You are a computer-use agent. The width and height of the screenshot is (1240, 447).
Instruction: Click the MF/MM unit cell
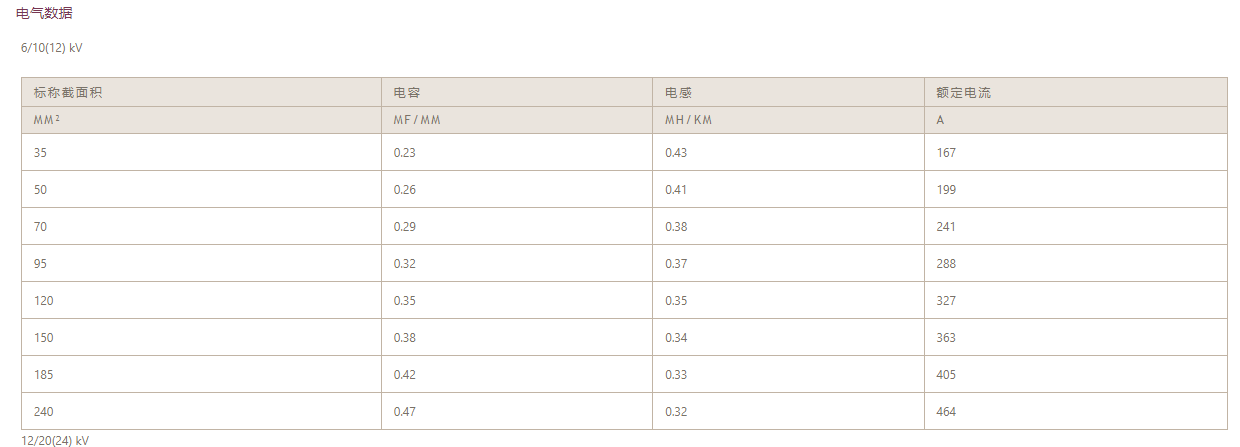(416, 120)
